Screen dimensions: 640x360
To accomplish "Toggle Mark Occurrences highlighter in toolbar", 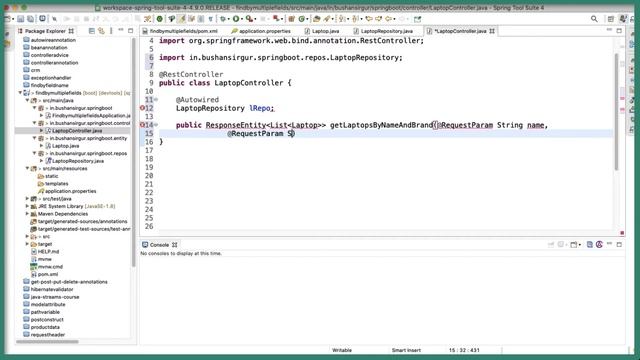I will click(181, 19).
